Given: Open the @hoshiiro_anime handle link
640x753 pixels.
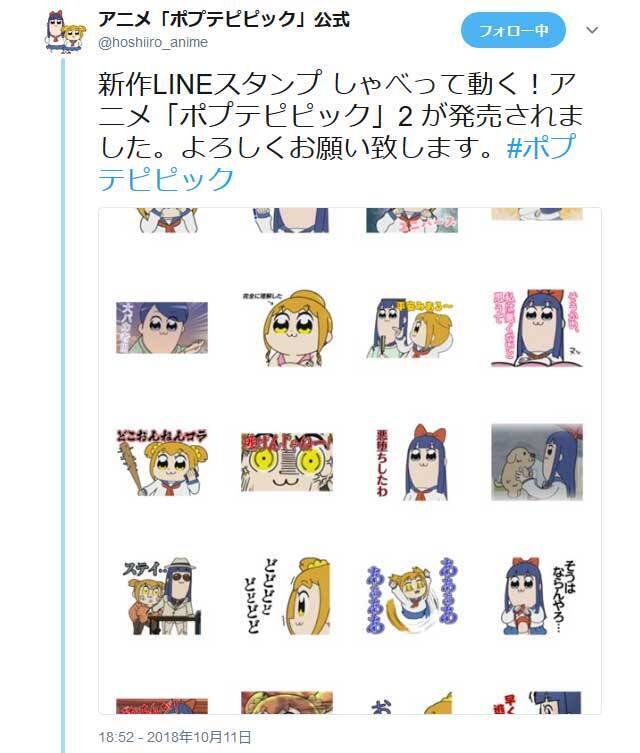Looking at the screenshot, I should point(153,42).
